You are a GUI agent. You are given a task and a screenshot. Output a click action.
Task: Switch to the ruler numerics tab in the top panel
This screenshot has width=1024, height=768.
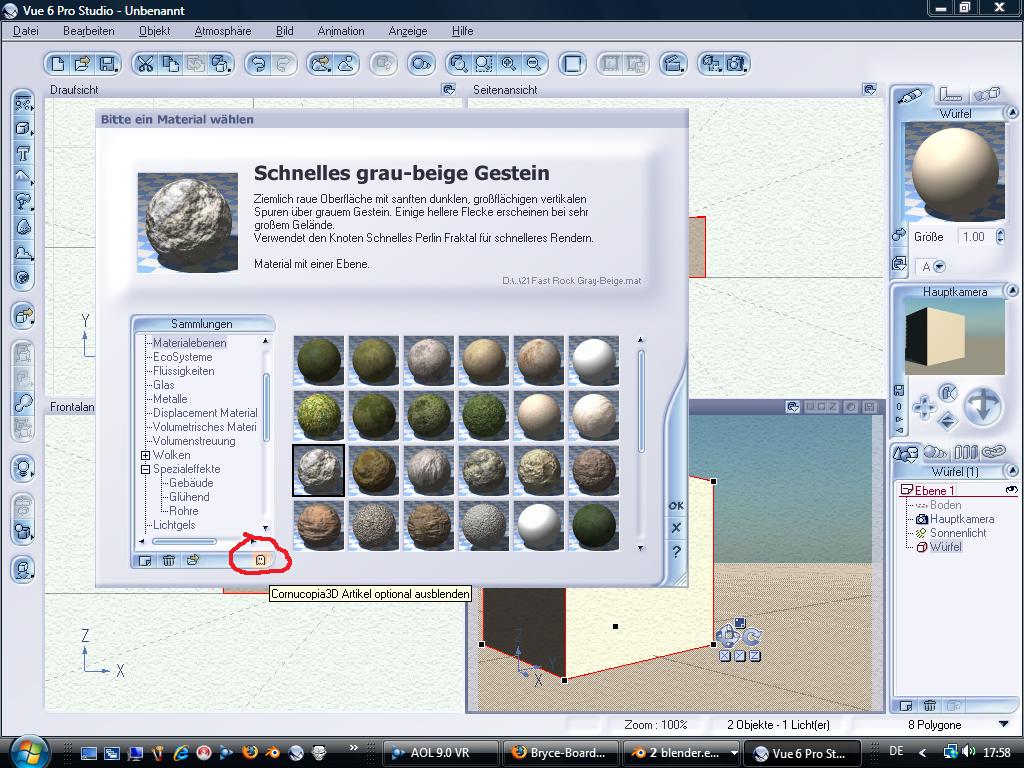[x=951, y=95]
